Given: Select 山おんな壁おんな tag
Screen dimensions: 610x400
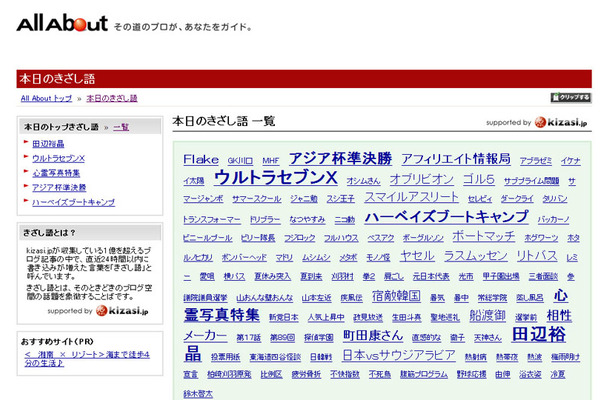Looking at the screenshot, I should 265,298.
